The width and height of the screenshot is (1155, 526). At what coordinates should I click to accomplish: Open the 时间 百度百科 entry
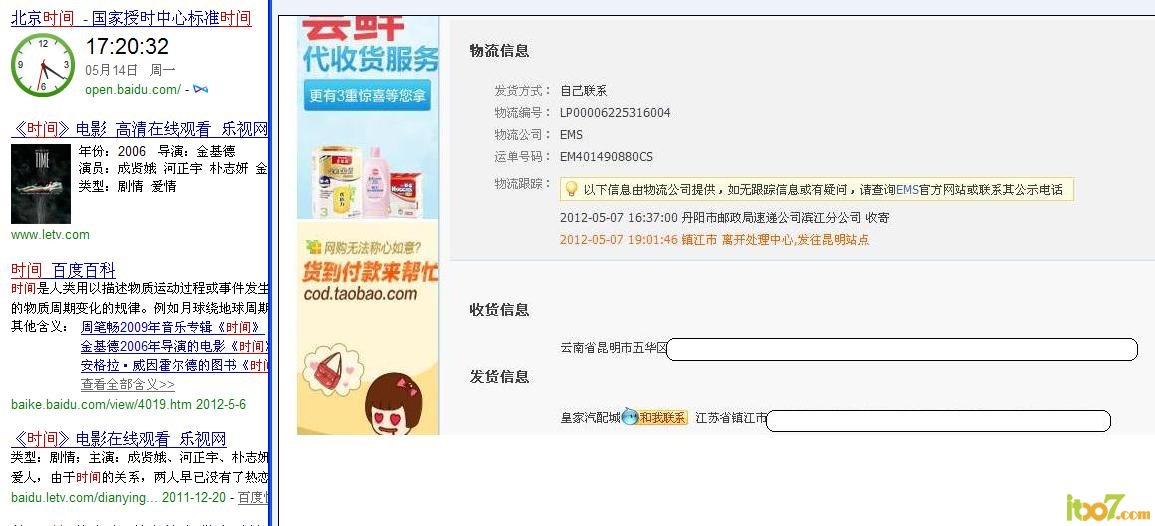[63, 270]
